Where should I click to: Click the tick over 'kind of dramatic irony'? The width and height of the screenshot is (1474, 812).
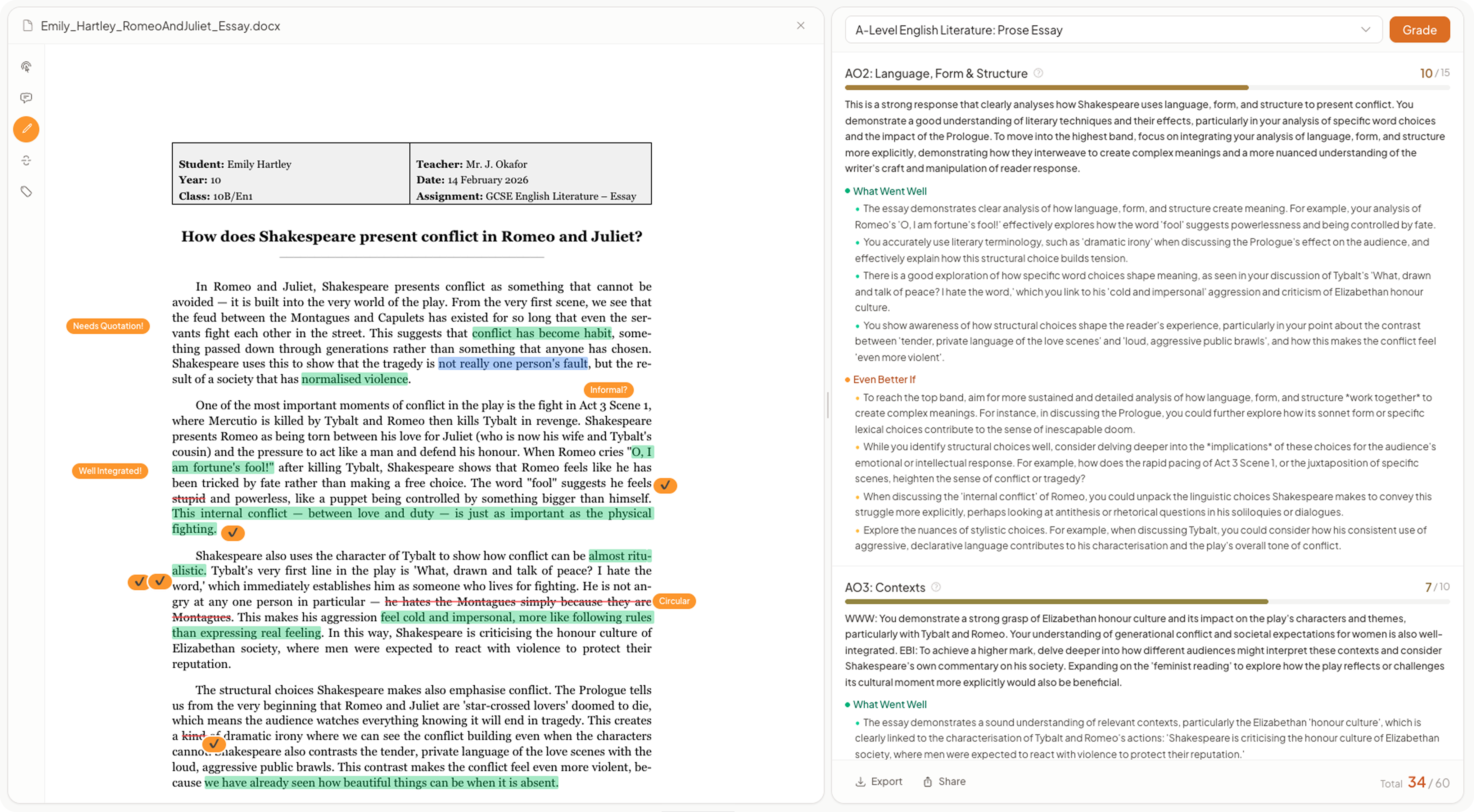[214, 744]
